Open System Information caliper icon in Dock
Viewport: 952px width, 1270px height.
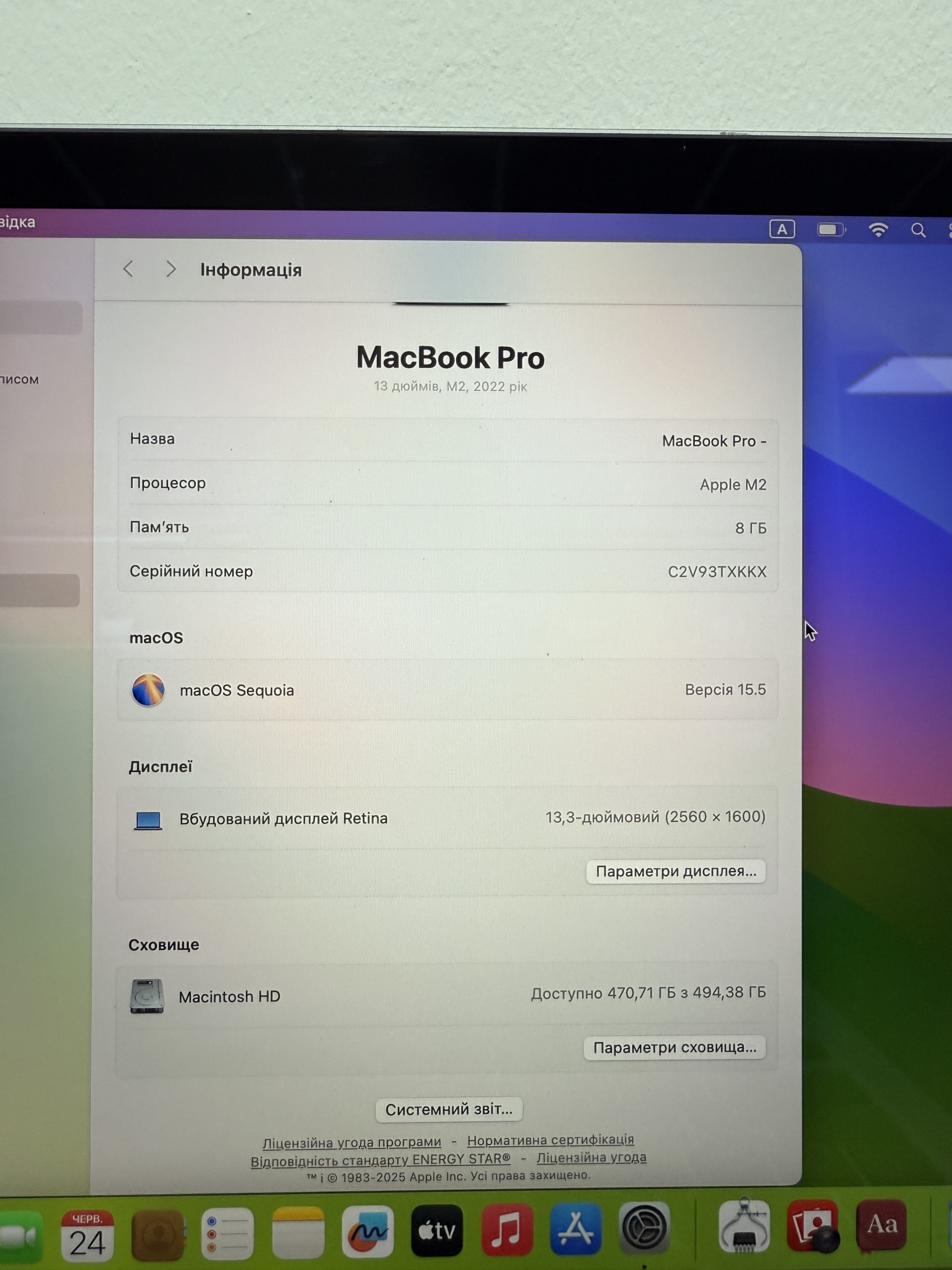pyautogui.click(x=744, y=1225)
